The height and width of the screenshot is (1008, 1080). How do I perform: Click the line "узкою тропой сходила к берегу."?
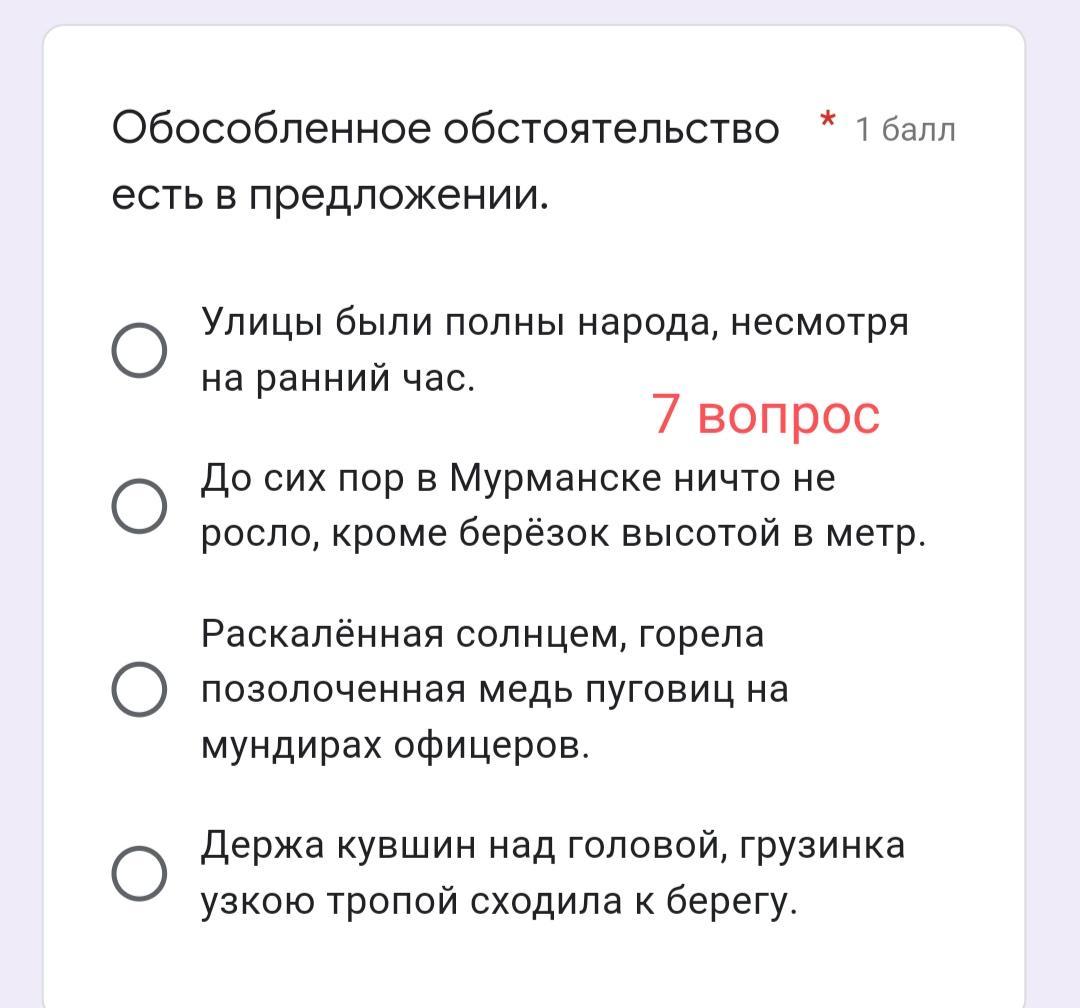coord(499,901)
